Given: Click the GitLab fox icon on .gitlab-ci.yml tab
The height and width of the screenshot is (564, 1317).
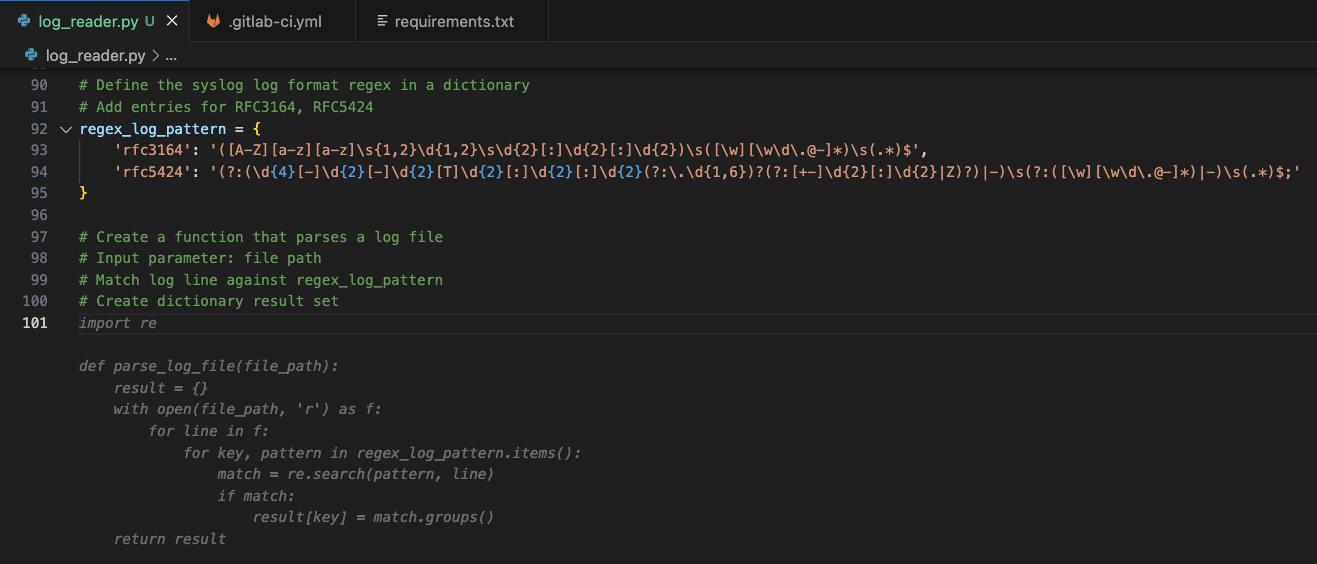Looking at the screenshot, I should point(213,21).
